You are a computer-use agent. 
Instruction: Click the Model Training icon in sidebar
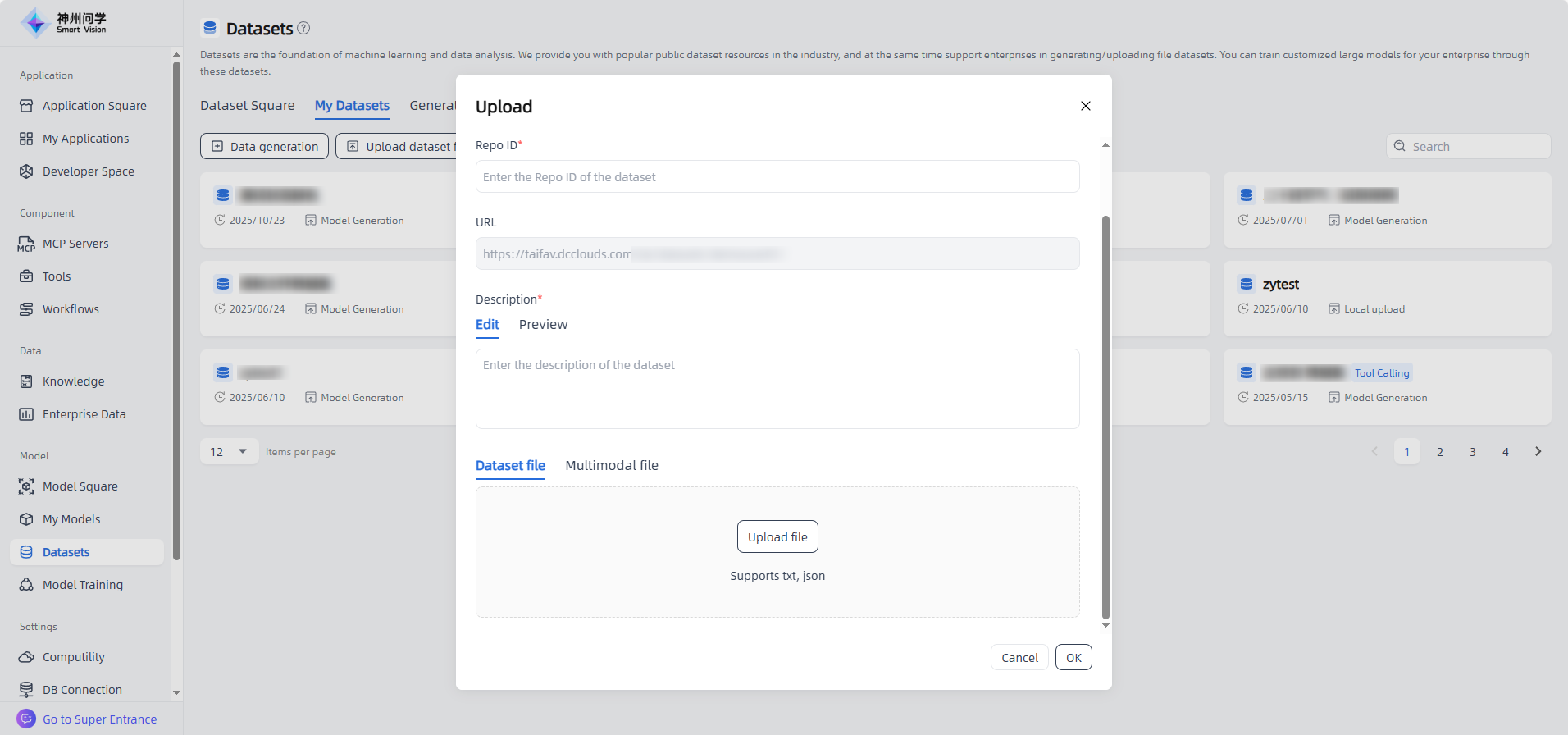[26, 585]
